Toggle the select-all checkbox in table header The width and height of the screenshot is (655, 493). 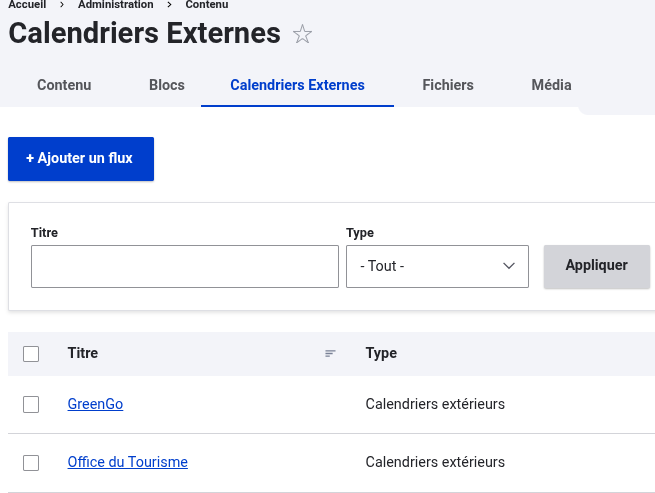tap(31, 354)
